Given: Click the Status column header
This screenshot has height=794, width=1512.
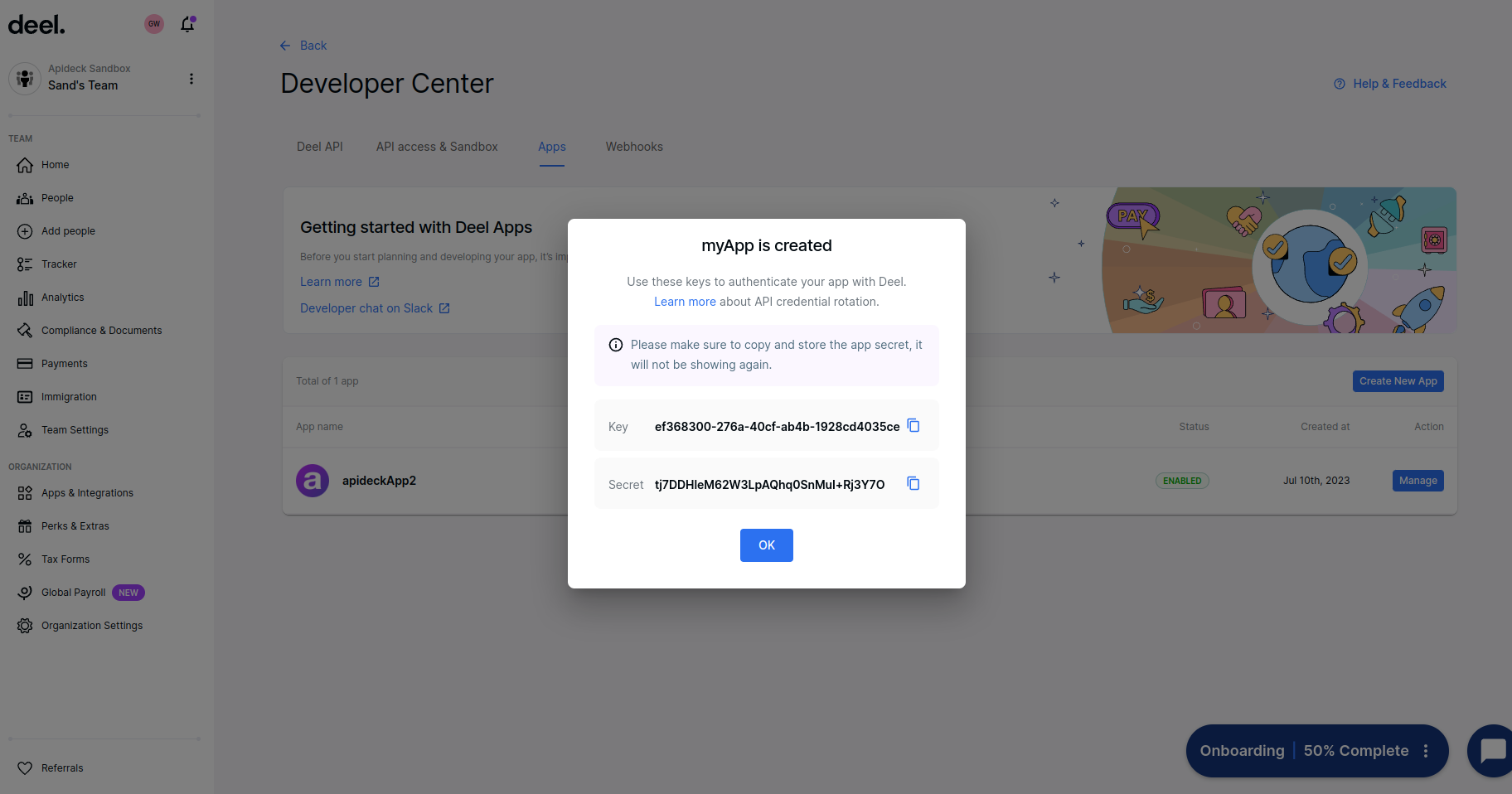Looking at the screenshot, I should pyautogui.click(x=1194, y=427).
